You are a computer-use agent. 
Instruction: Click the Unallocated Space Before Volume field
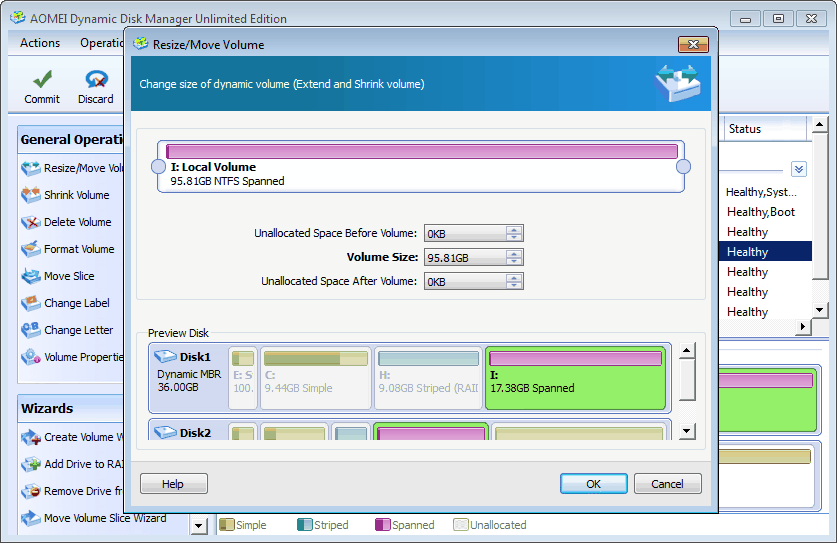point(465,233)
